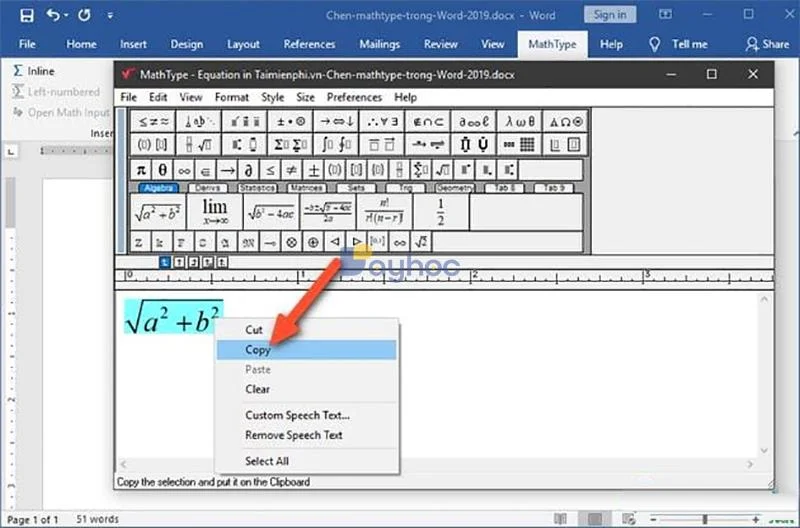Open the fence templates palette
The image size is (800, 528).
click(153, 145)
